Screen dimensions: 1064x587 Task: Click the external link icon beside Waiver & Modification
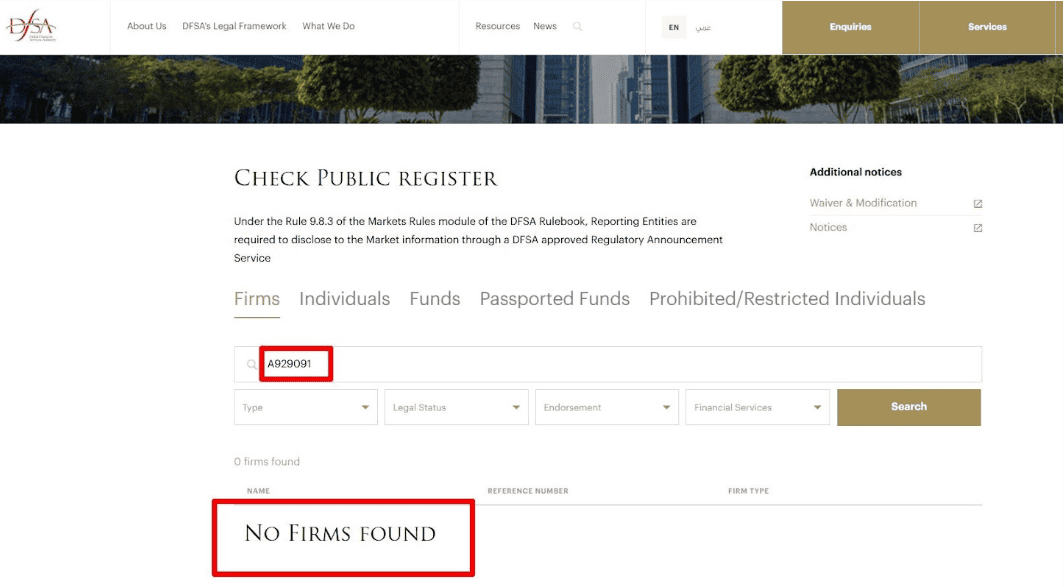pyautogui.click(x=977, y=204)
